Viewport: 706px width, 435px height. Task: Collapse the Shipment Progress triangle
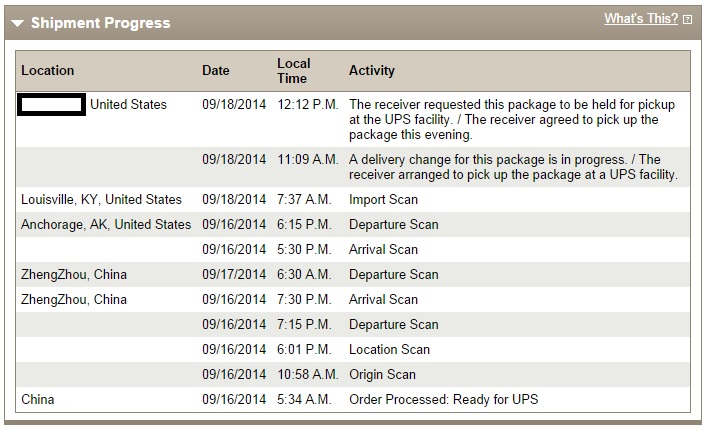18,23
